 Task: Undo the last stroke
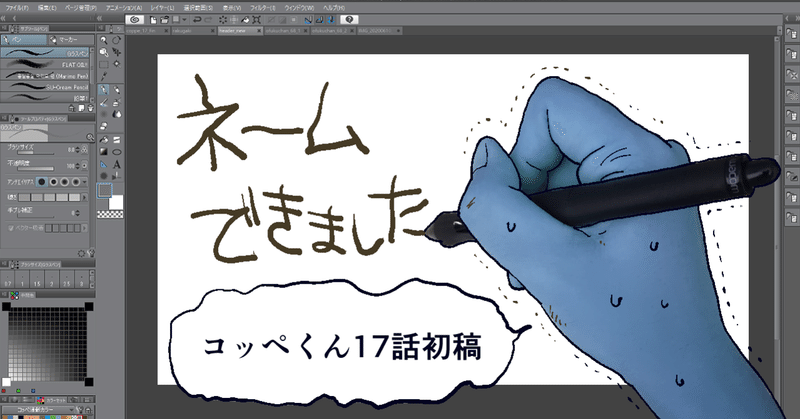(197, 20)
